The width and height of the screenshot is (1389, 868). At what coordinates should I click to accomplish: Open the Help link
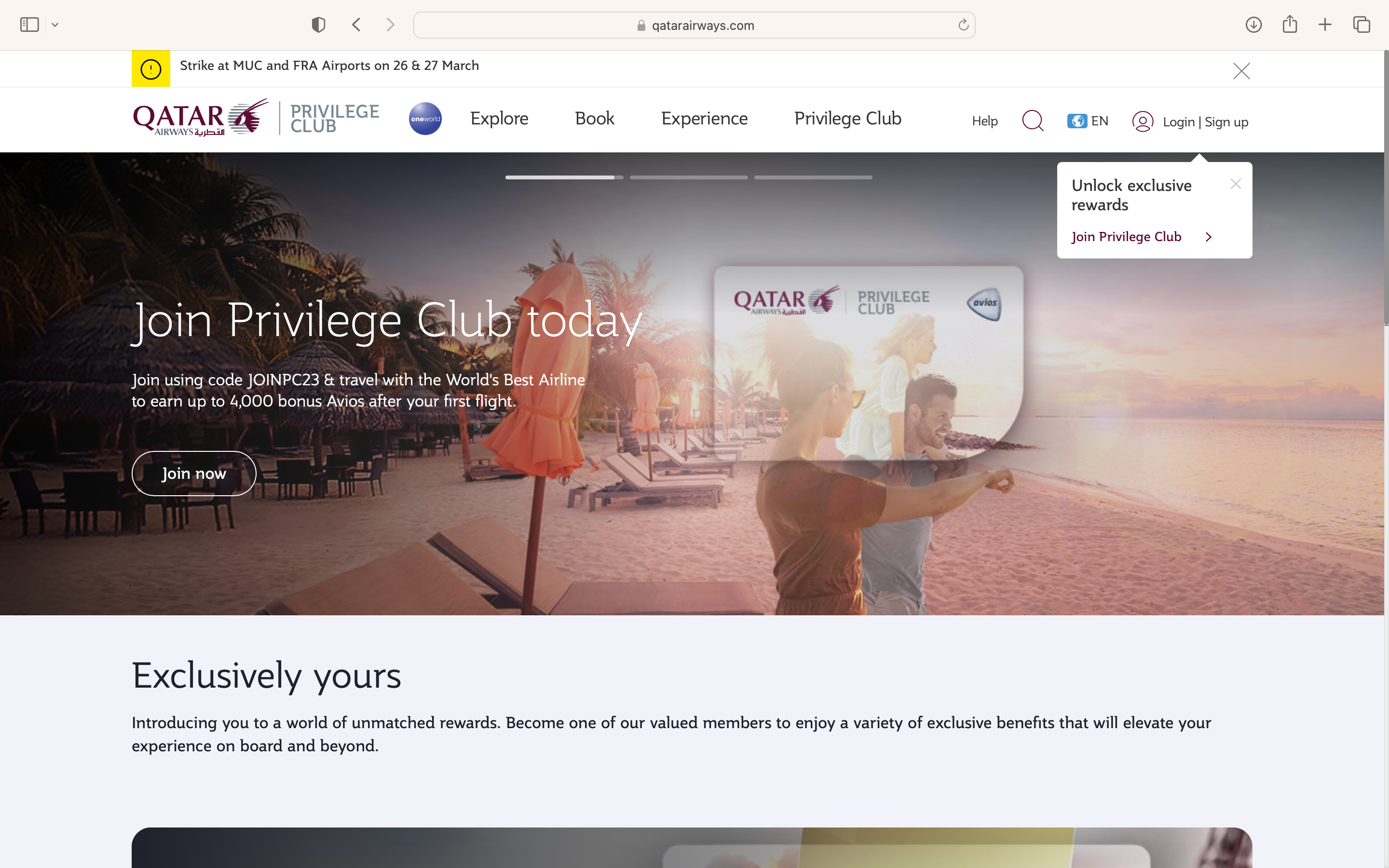click(x=985, y=121)
